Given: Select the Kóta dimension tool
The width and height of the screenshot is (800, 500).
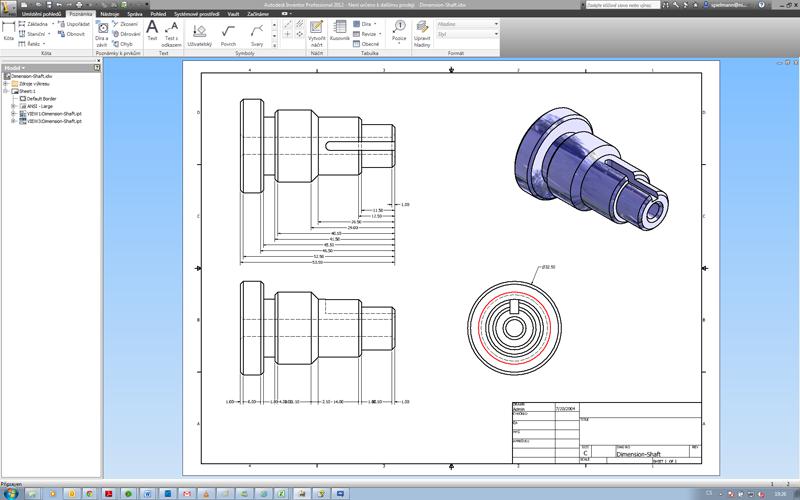Looking at the screenshot, I should click(x=9, y=29).
